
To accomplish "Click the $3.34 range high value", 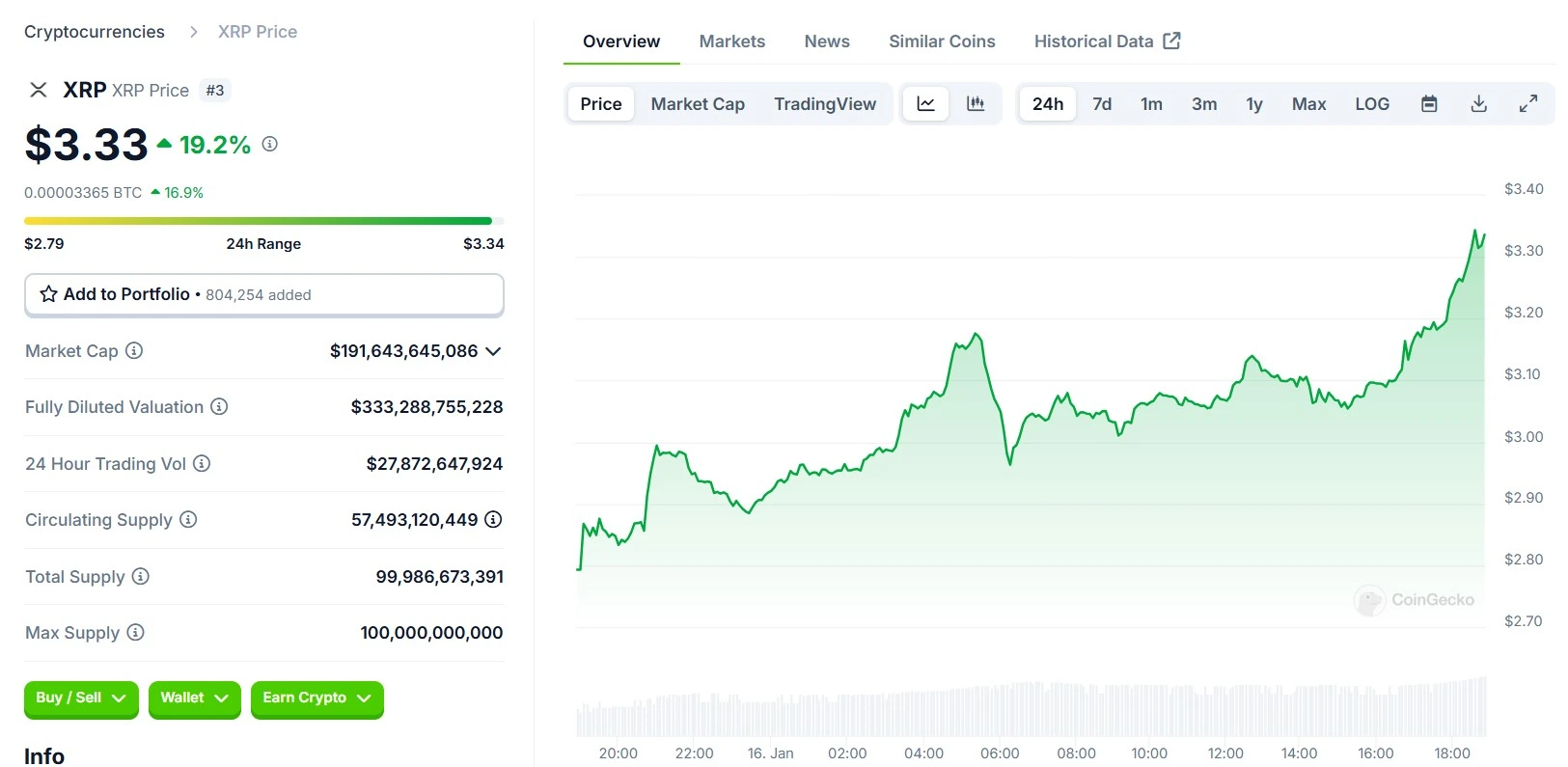I will click(483, 244).
